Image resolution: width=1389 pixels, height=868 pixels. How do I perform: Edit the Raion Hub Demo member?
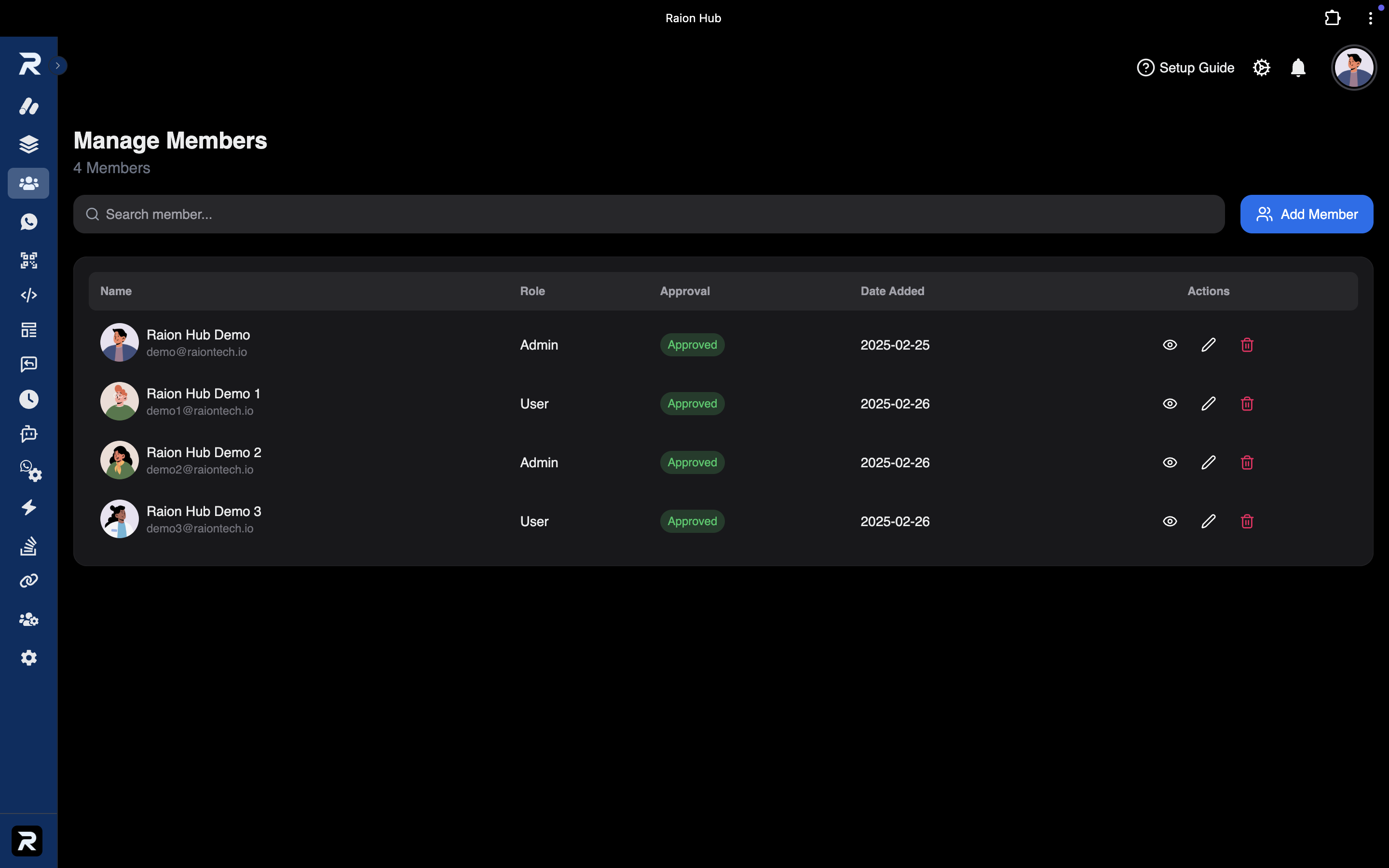[1208, 345]
